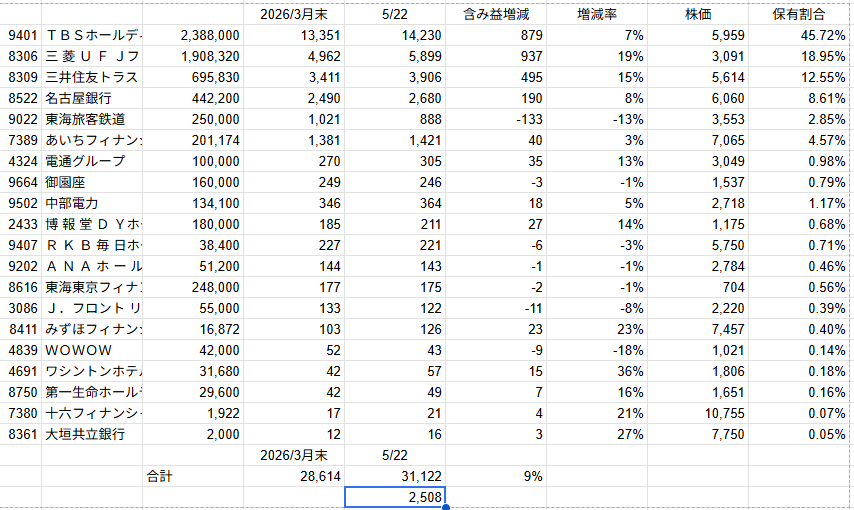Screen dimensions: 854x510
Task: Select the 9% total change cell
Action: tap(496, 476)
